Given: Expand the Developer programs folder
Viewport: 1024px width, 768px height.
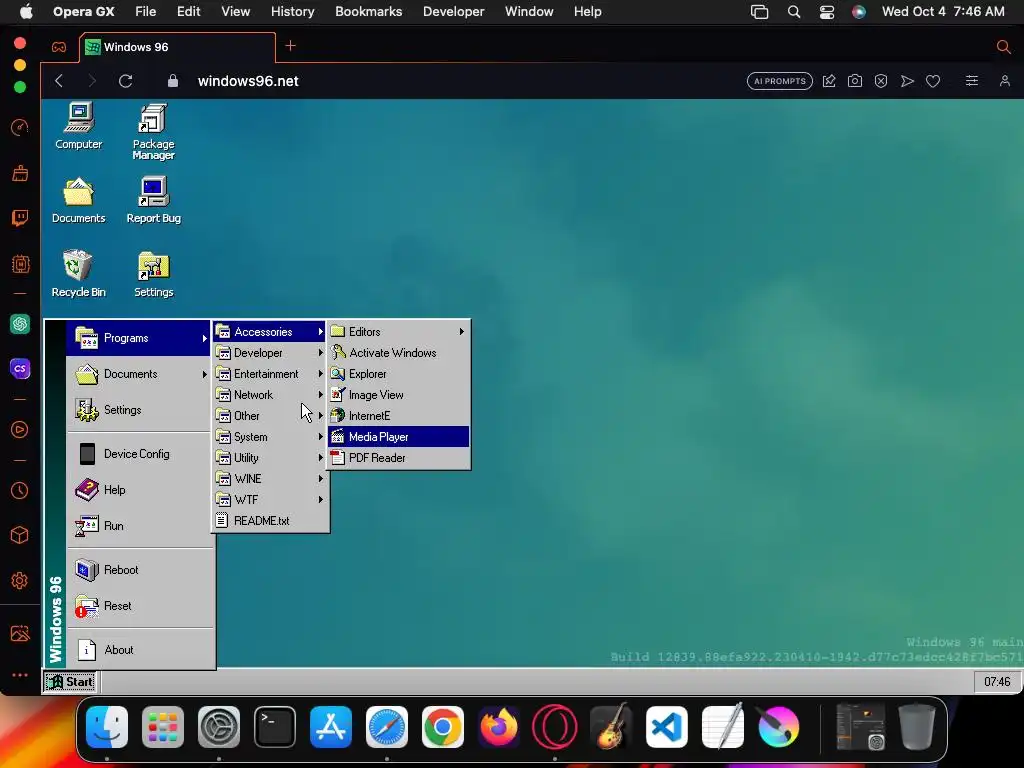Looking at the screenshot, I should coord(270,353).
